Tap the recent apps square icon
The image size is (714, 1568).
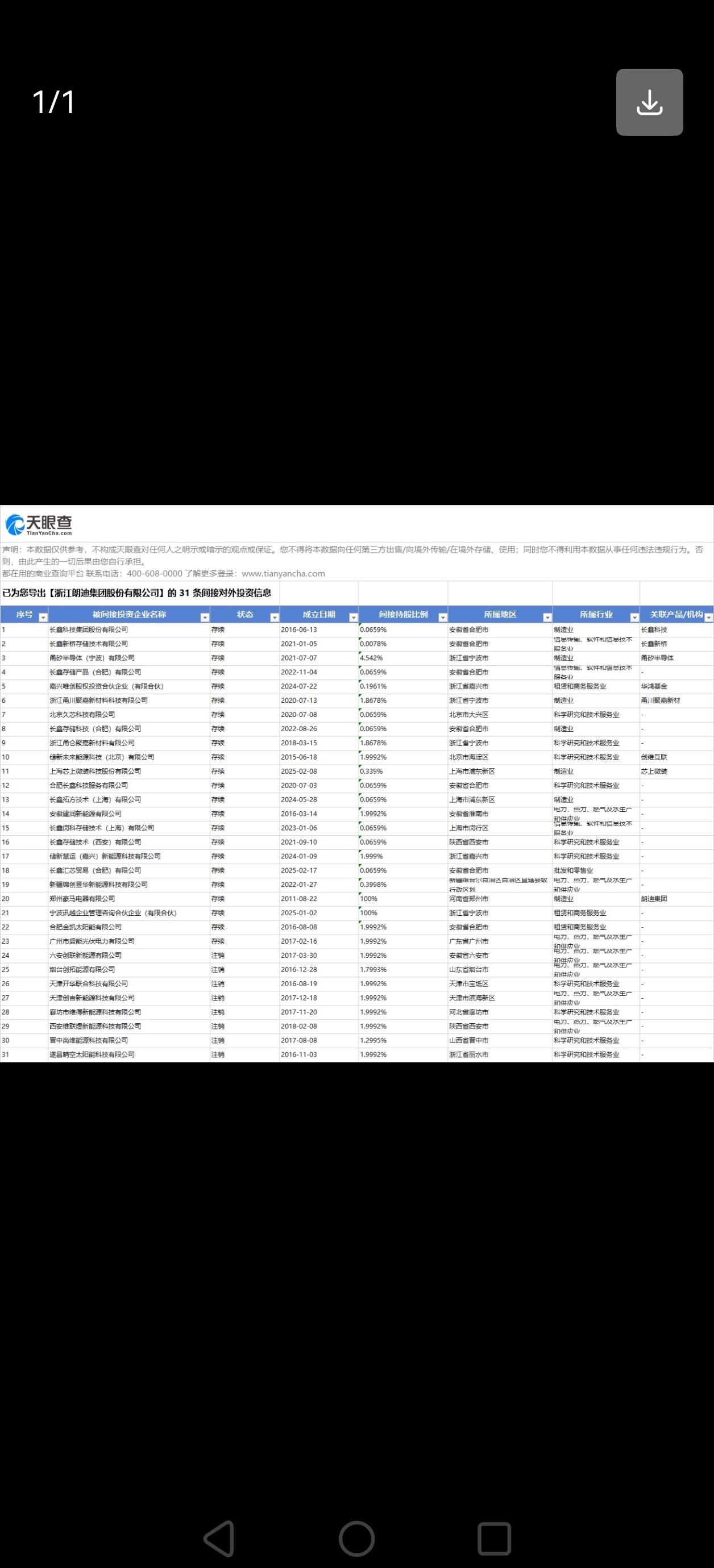(493, 1538)
